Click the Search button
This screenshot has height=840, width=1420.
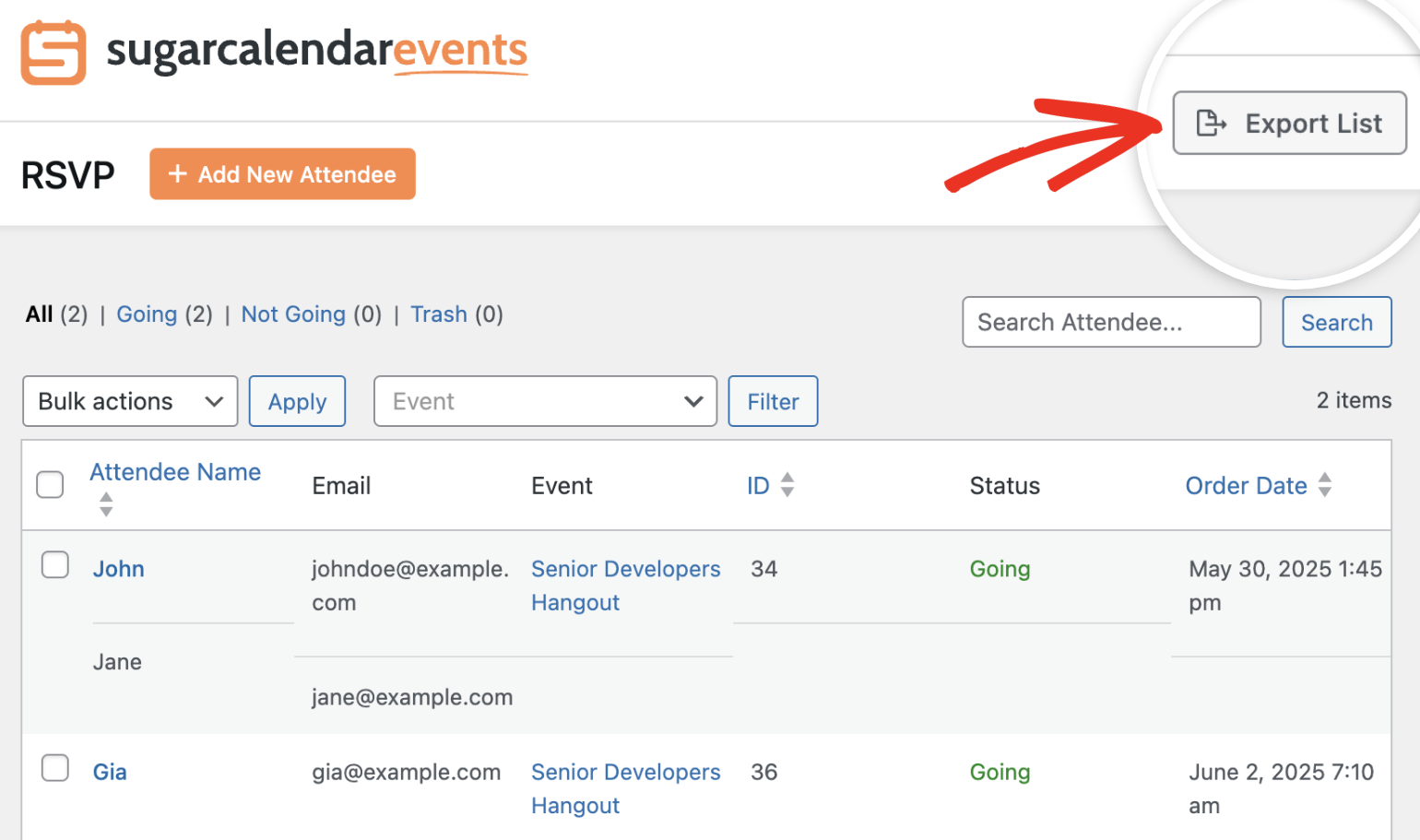(x=1336, y=322)
